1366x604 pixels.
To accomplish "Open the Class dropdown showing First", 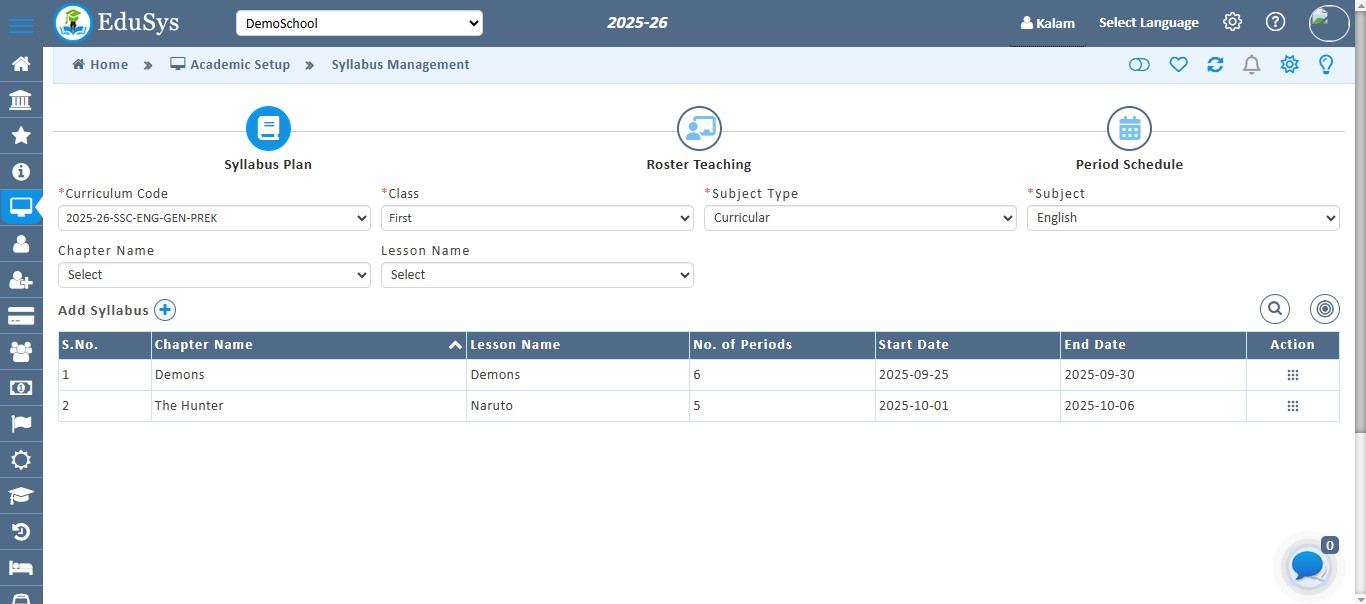I will (537, 218).
